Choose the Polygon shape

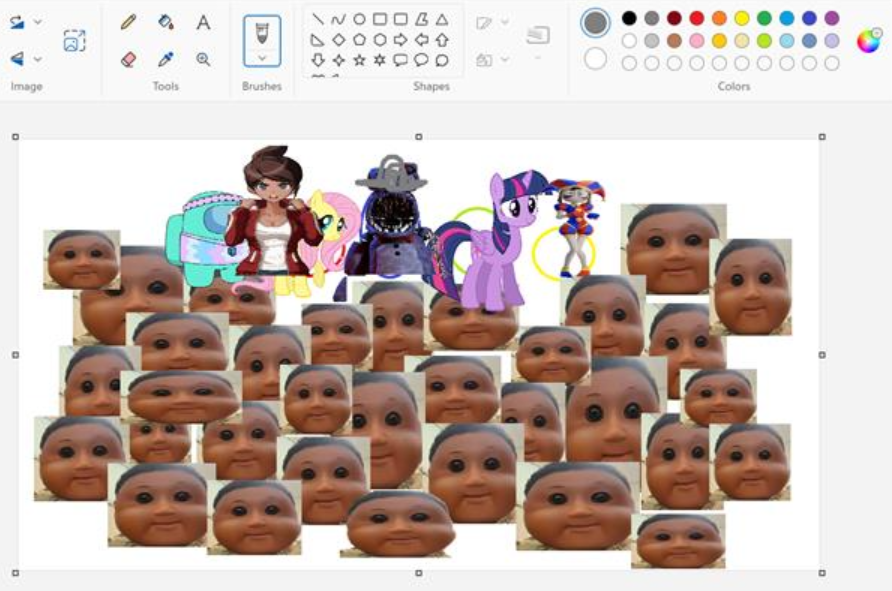[x=421, y=19]
